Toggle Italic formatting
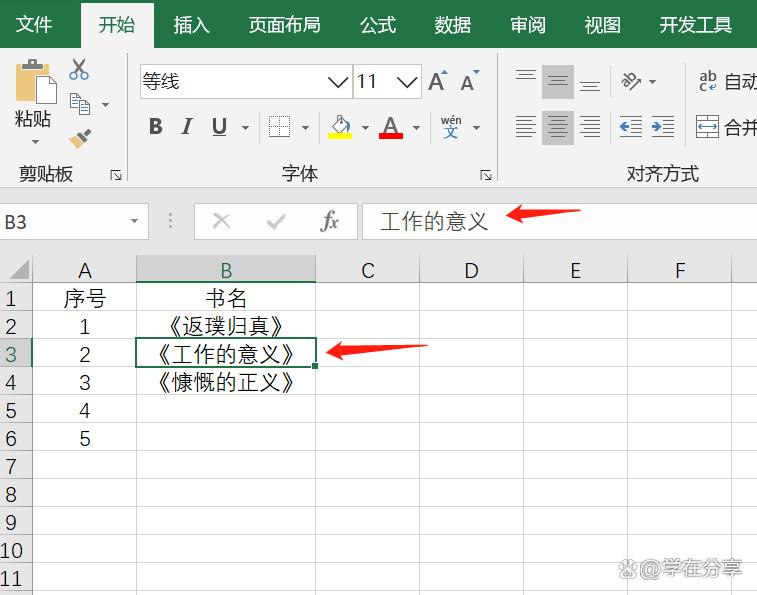Image resolution: width=757 pixels, height=595 pixels. [187, 127]
